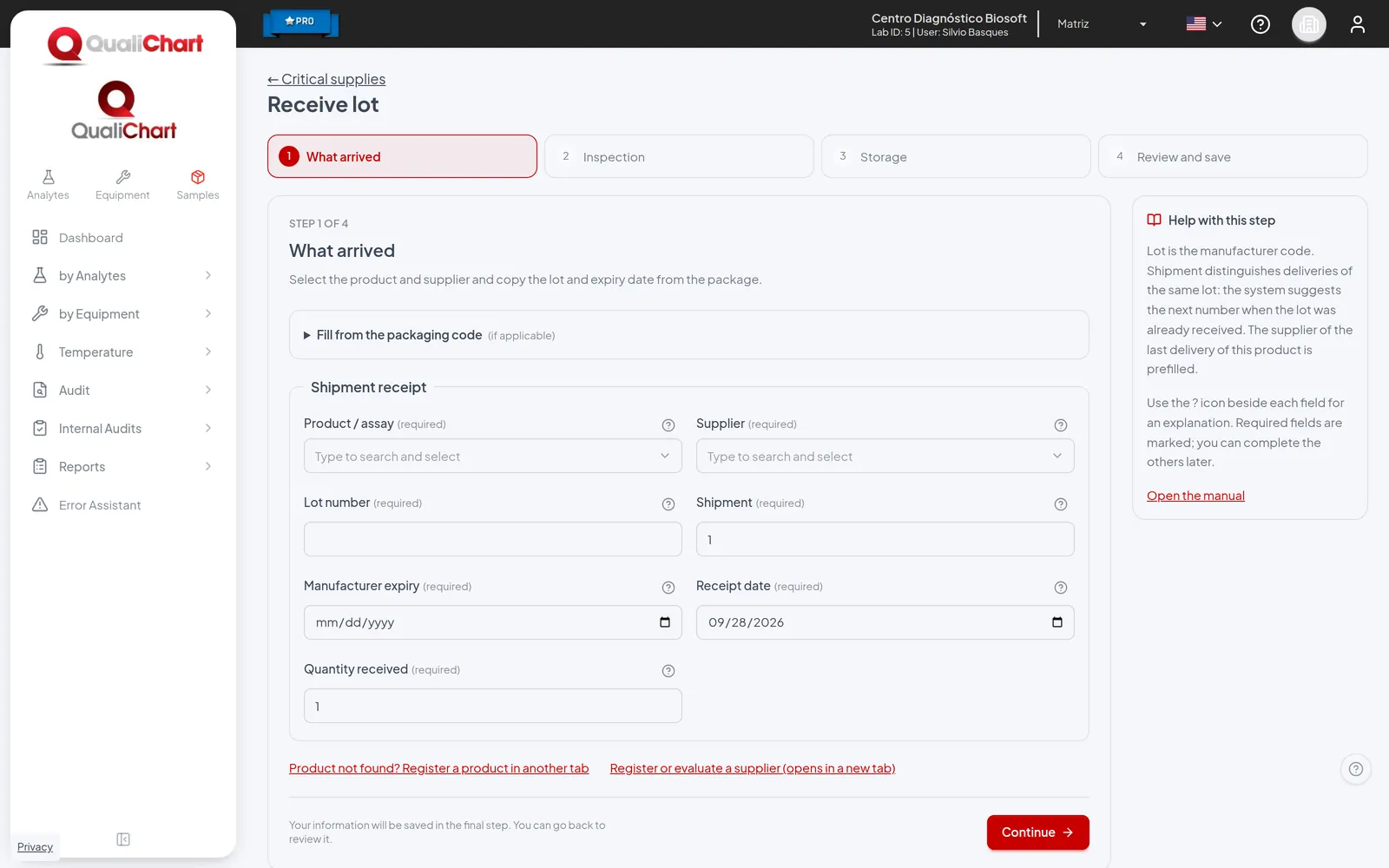Open the Product / assay combo box
The image size is (1389, 868).
[493, 457]
